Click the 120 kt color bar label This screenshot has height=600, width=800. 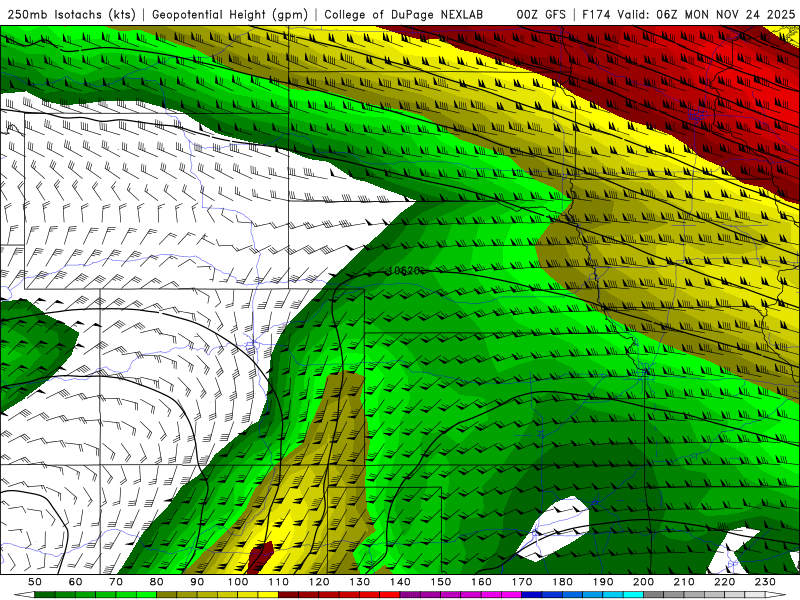[x=319, y=582]
